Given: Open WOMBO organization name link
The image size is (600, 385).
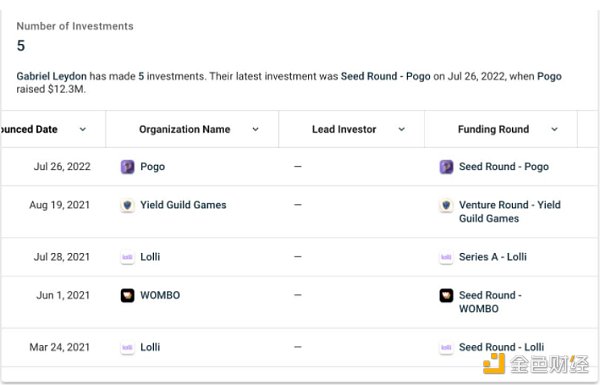Looking at the screenshot, I should [x=160, y=295].
